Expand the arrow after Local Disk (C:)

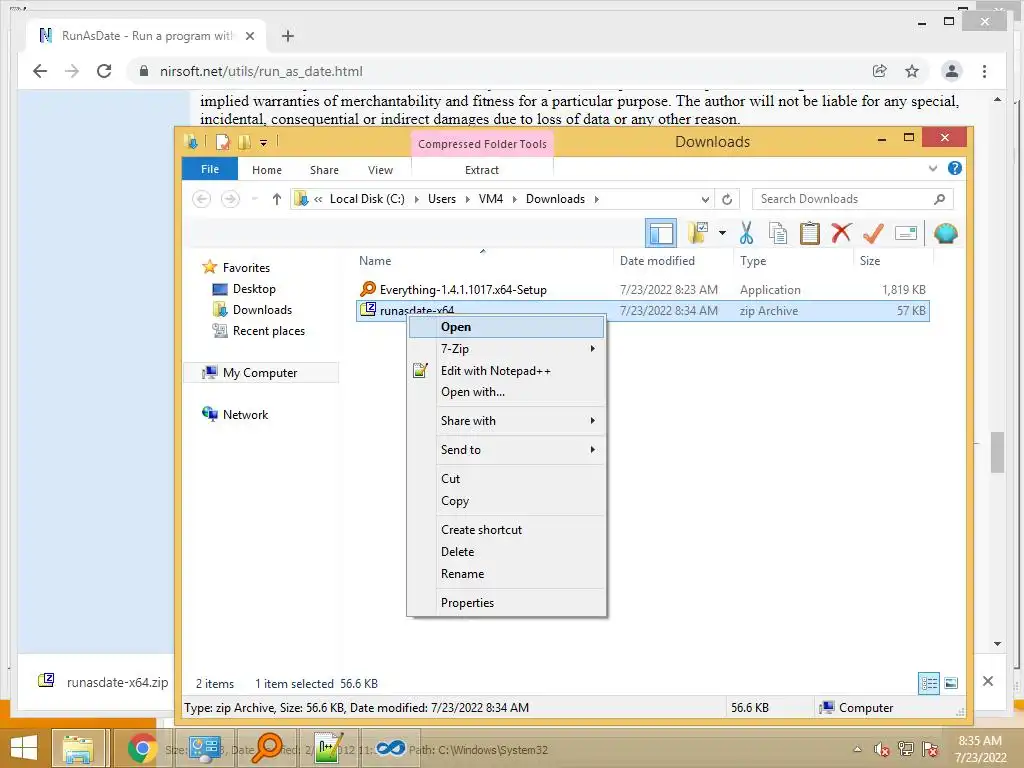click(417, 199)
